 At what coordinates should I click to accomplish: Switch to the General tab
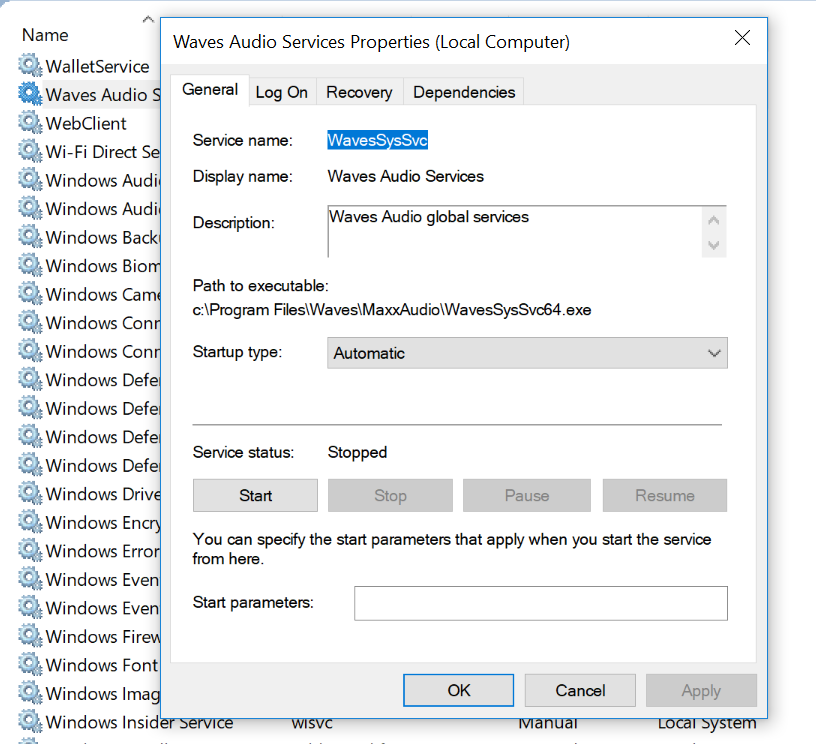pyautogui.click(x=210, y=90)
